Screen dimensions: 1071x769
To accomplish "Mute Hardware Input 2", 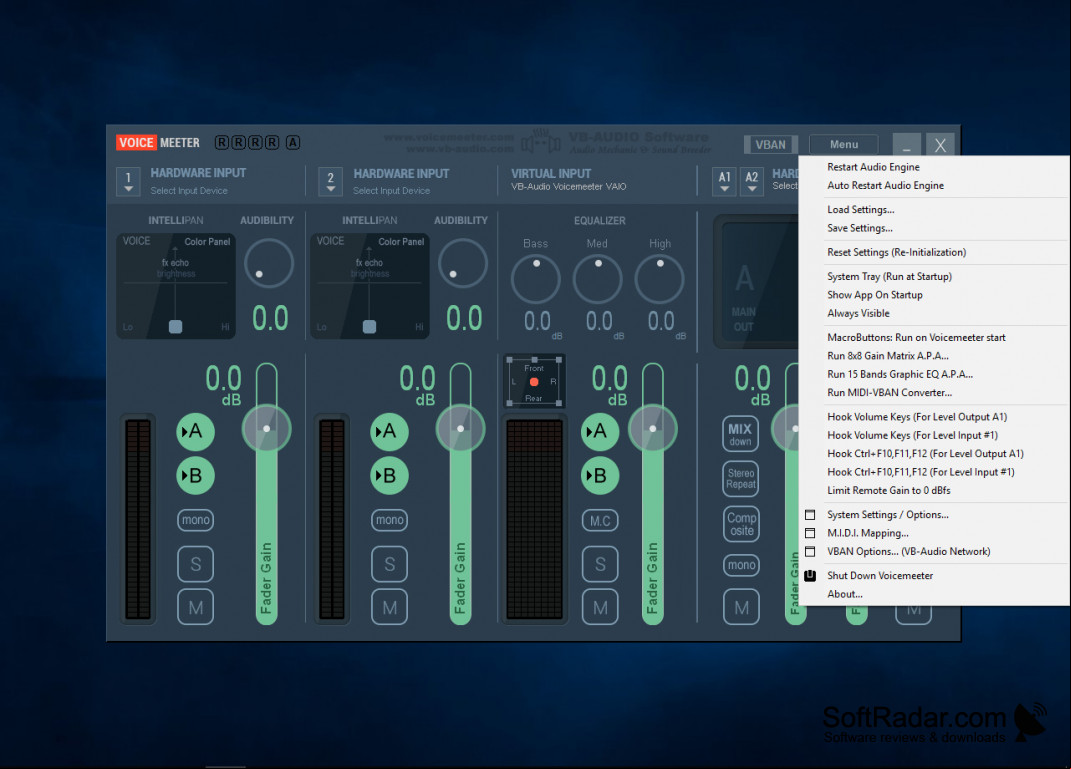I will coord(389,607).
